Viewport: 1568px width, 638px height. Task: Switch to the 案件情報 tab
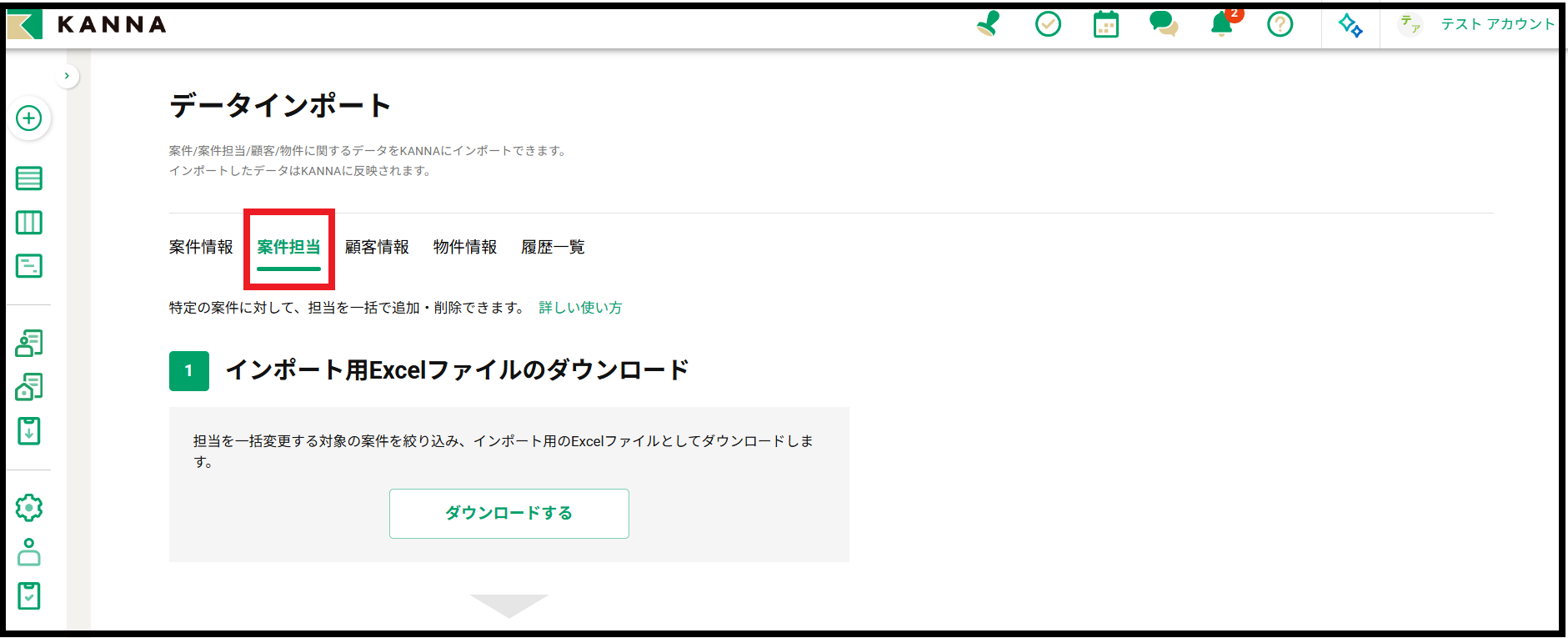[201, 247]
